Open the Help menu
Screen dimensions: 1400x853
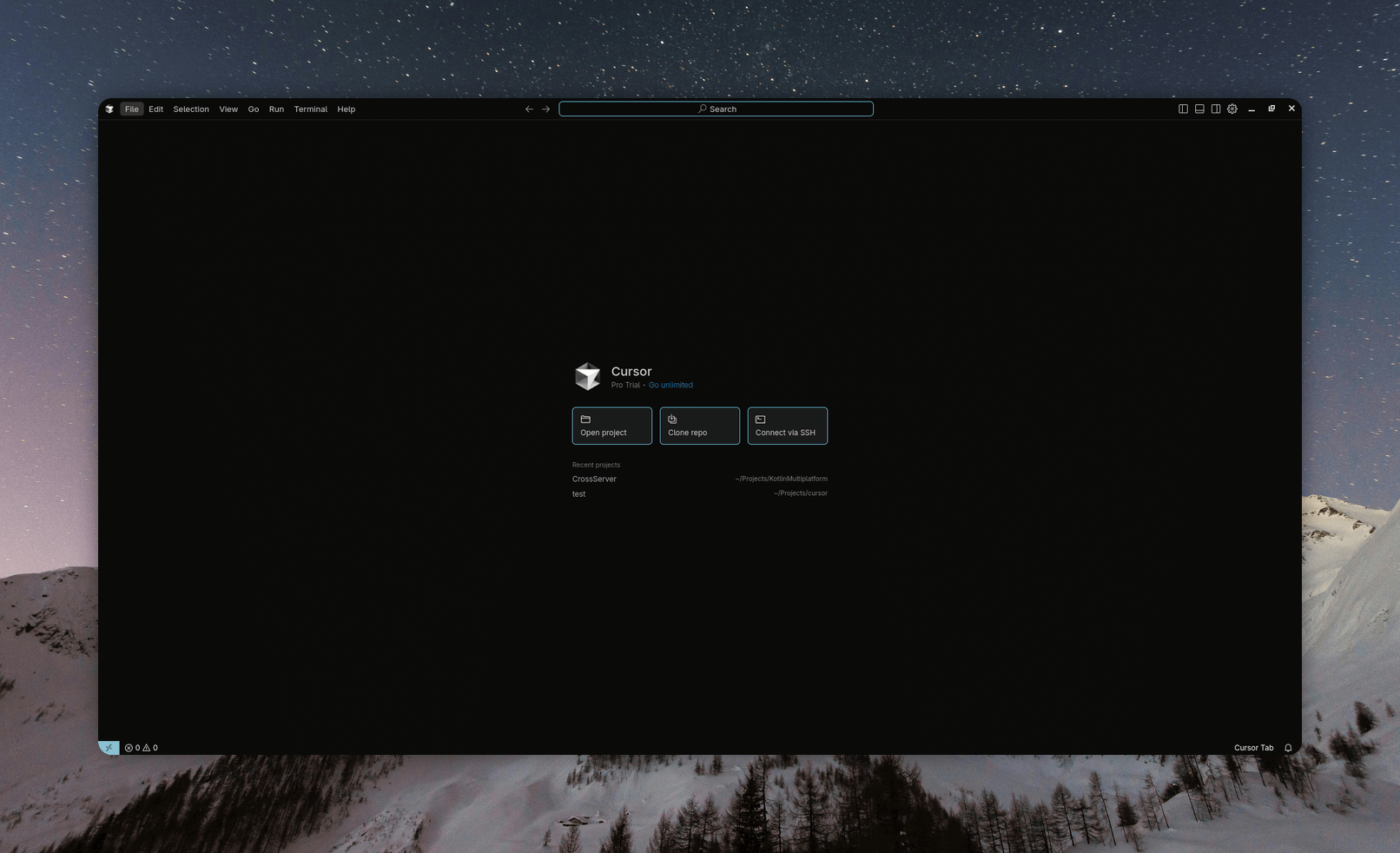347,109
